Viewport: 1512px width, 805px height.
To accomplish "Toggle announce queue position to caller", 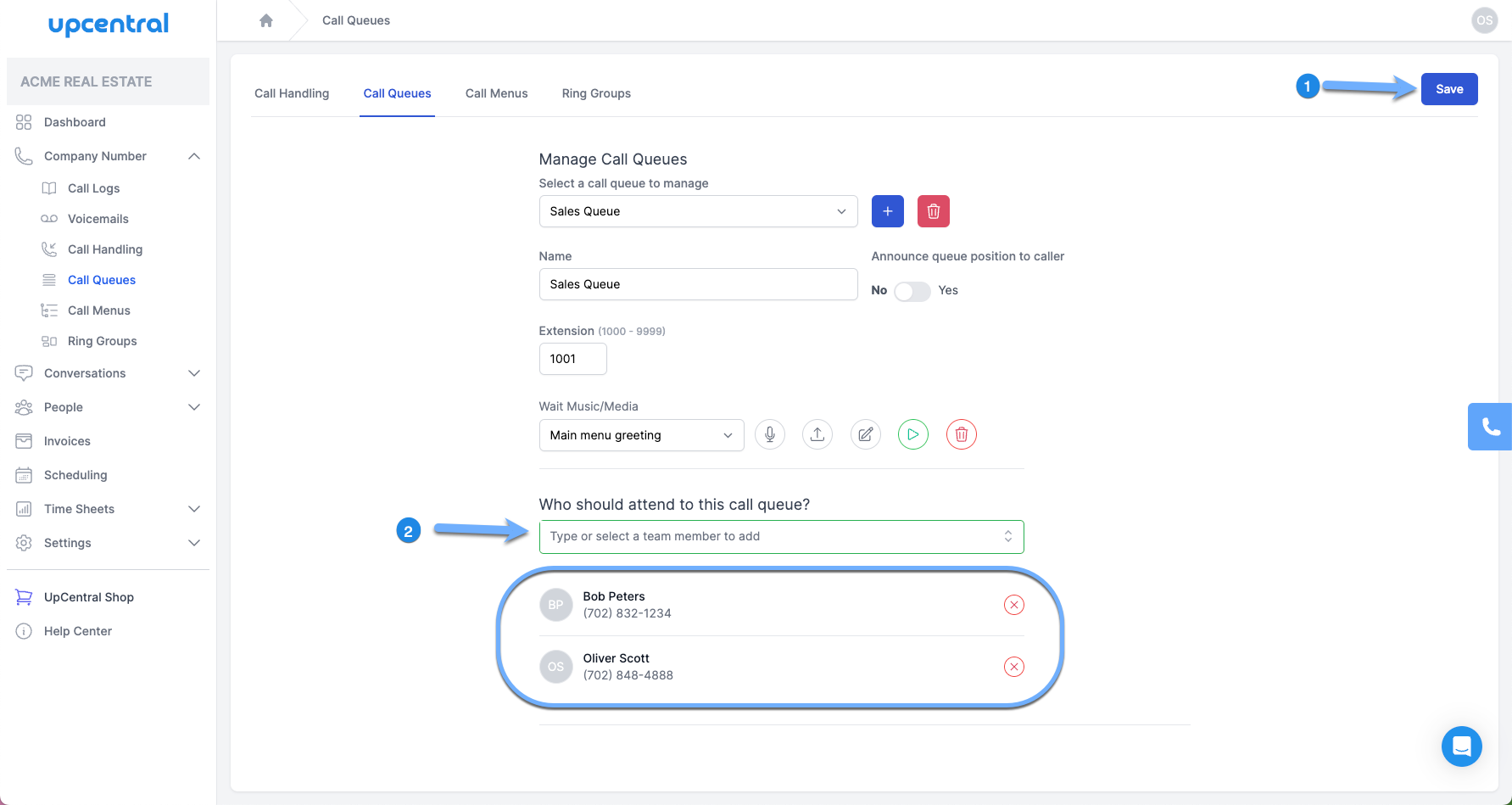I will tap(912, 291).
